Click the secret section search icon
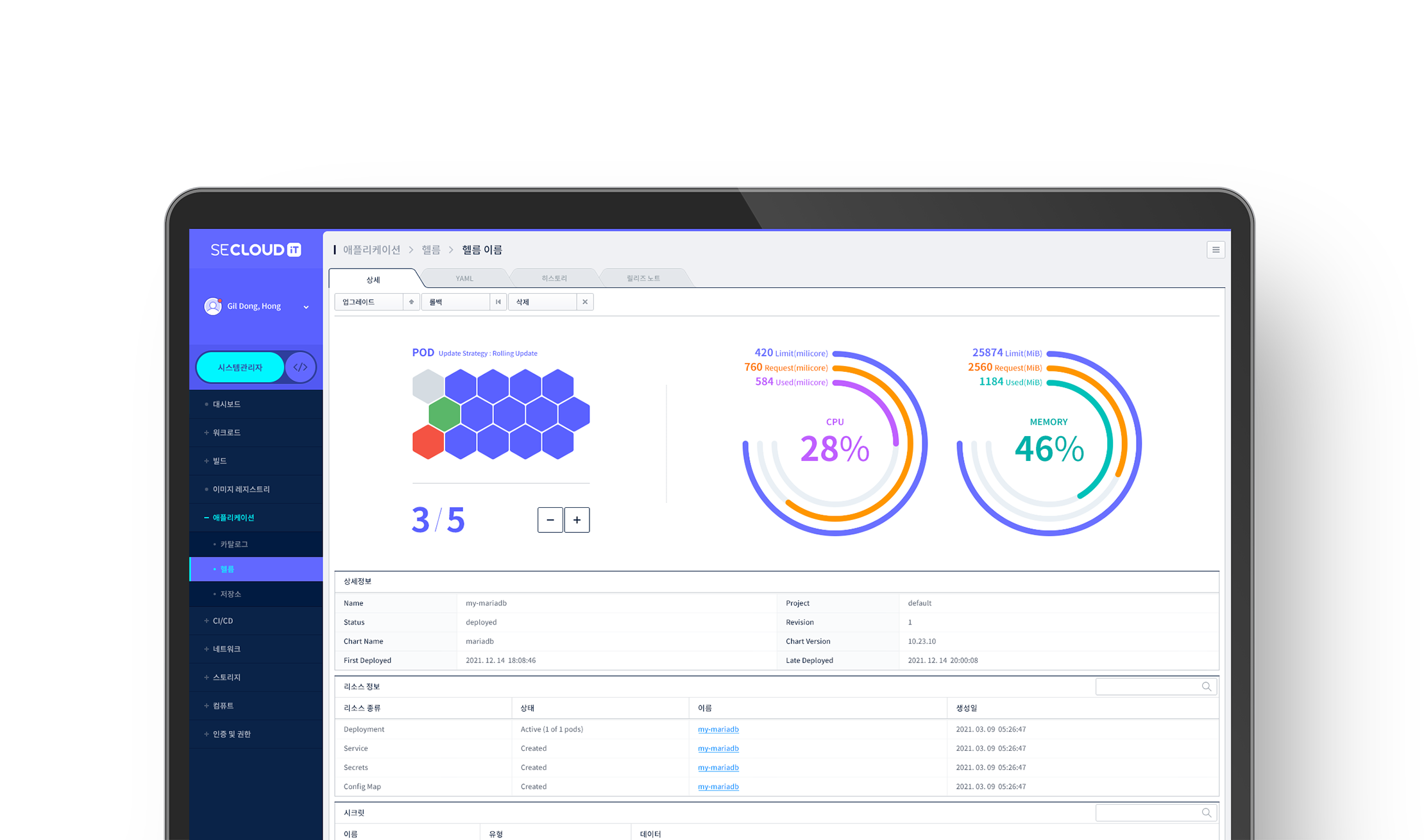The height and width of the screenshot is (840, 1424). click(x=1206, y=813)
